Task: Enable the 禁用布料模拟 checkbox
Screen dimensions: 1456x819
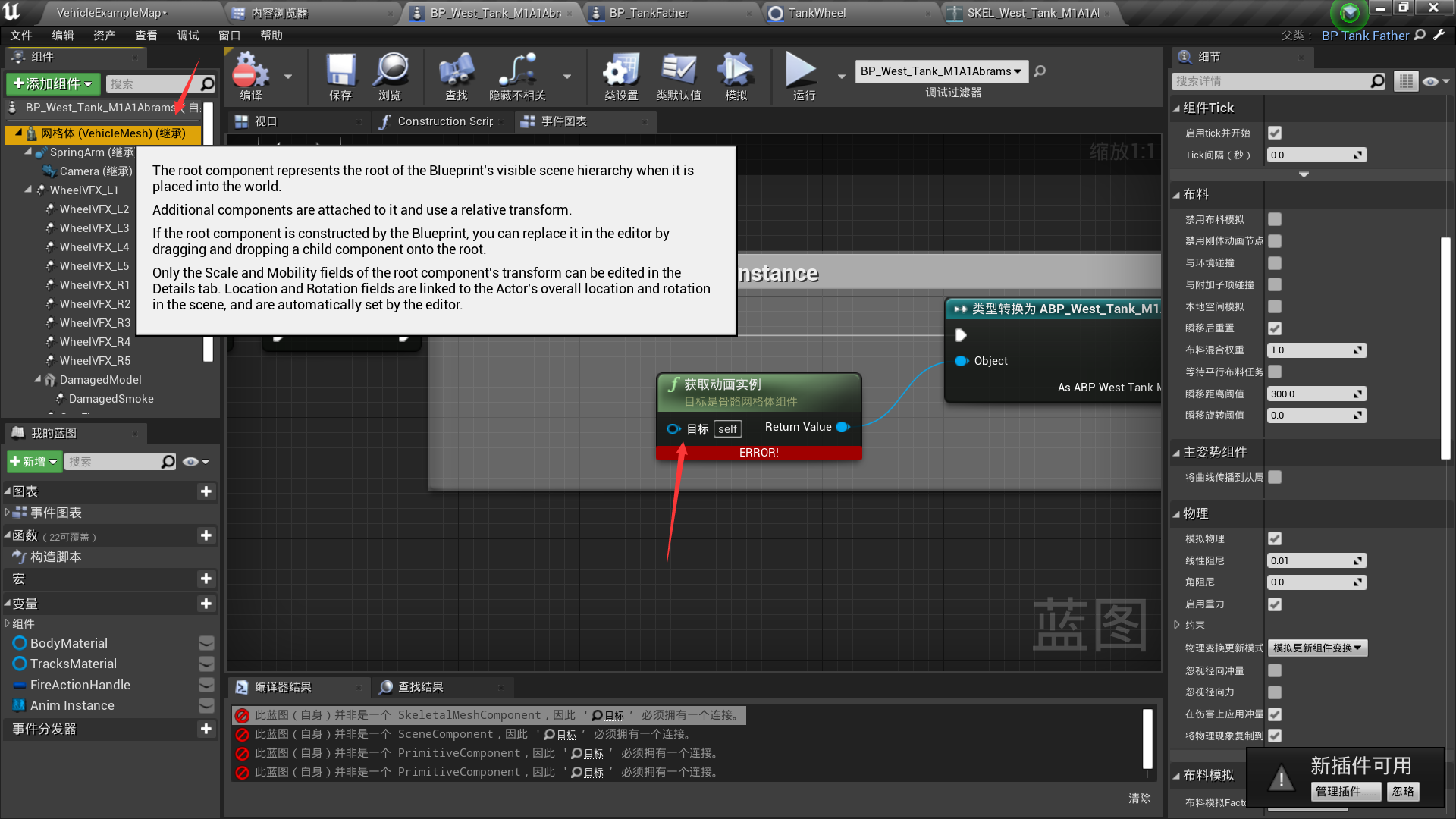Action: [x=1275, y=219]
